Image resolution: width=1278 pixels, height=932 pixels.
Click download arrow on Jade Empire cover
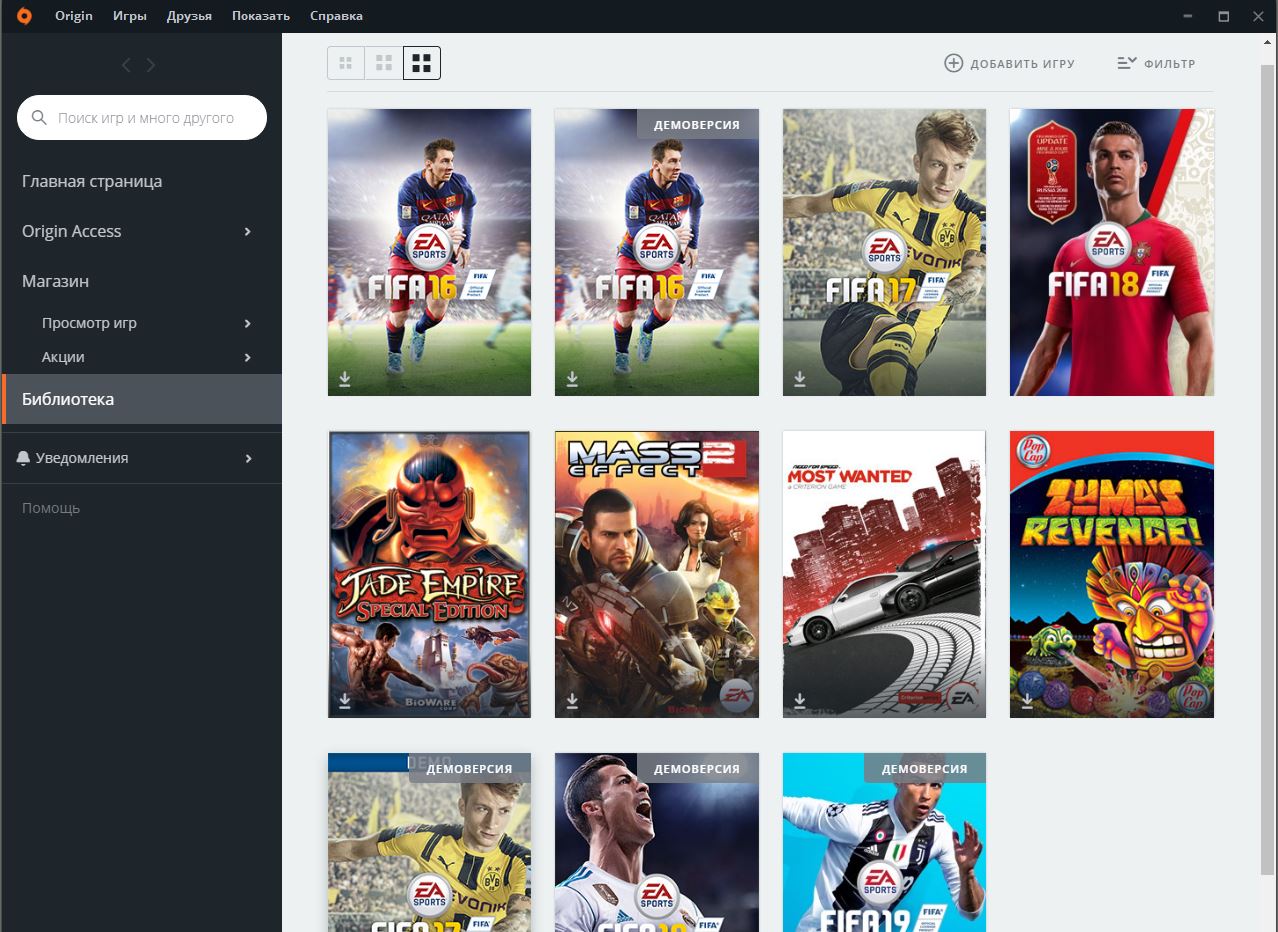click(345, 701)
